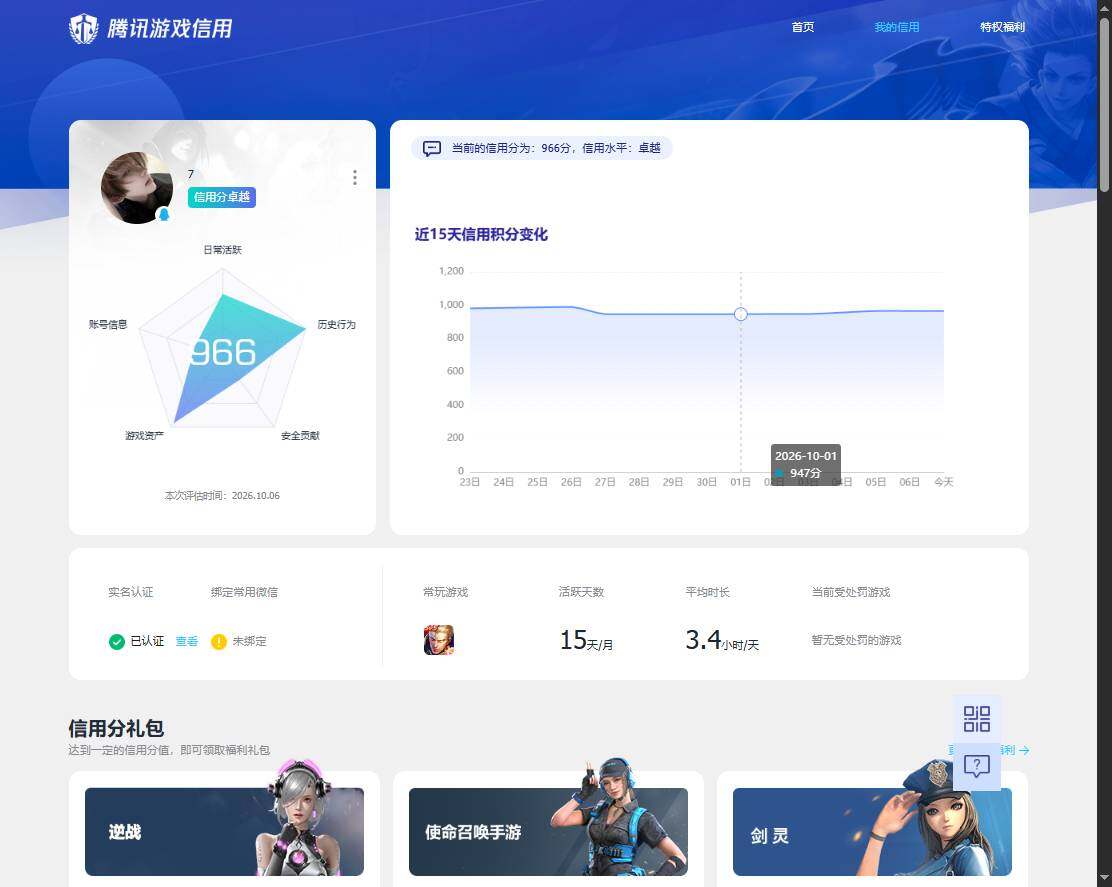1112x887 pixels.
Task: Open the 首页 navigation item
Action: pyautogui.click(x=803, y=27)
